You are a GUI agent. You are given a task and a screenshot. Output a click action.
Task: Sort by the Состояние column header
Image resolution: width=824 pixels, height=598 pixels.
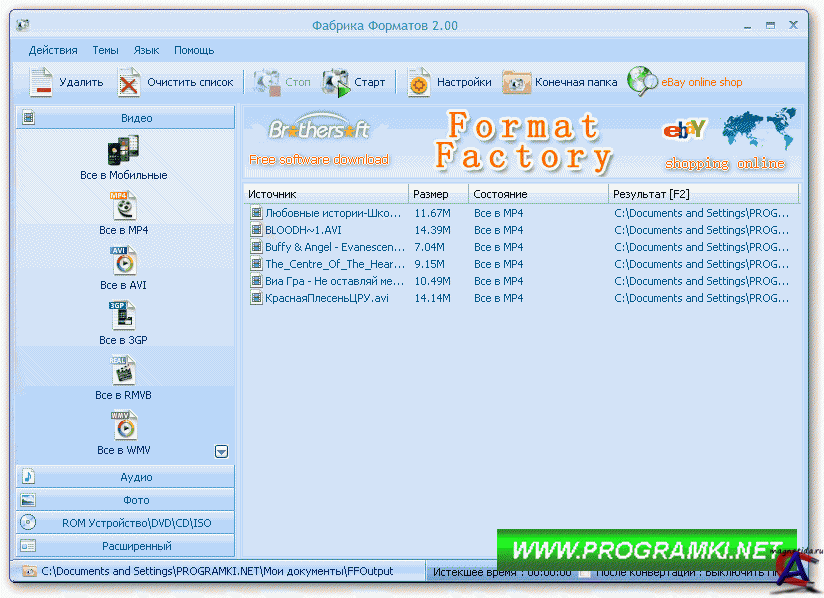click(x=538, y=194)
